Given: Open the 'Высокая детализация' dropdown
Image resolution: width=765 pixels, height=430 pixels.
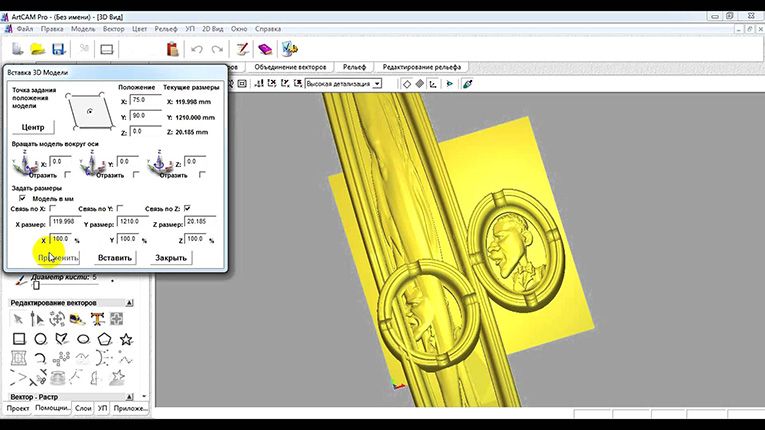Looking at the screenshot, I should point(377,84).
